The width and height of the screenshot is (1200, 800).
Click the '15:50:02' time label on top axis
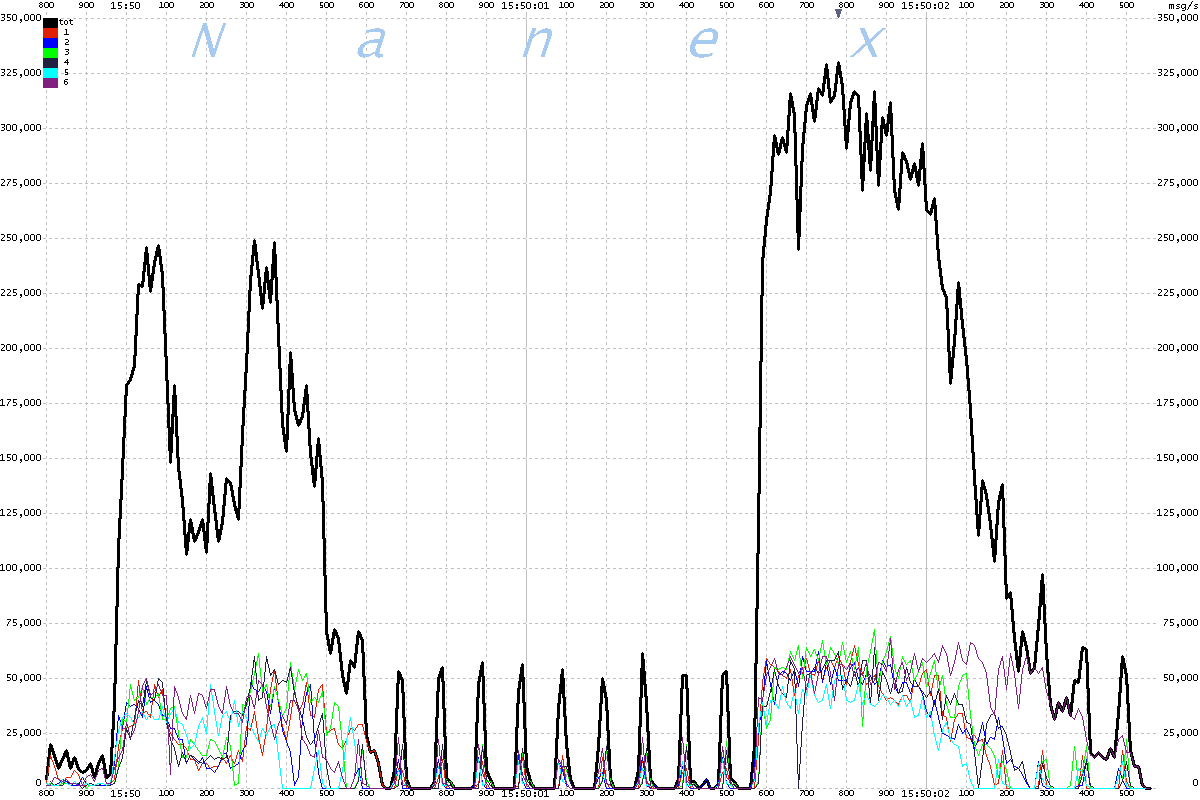[x=926, y=5]
